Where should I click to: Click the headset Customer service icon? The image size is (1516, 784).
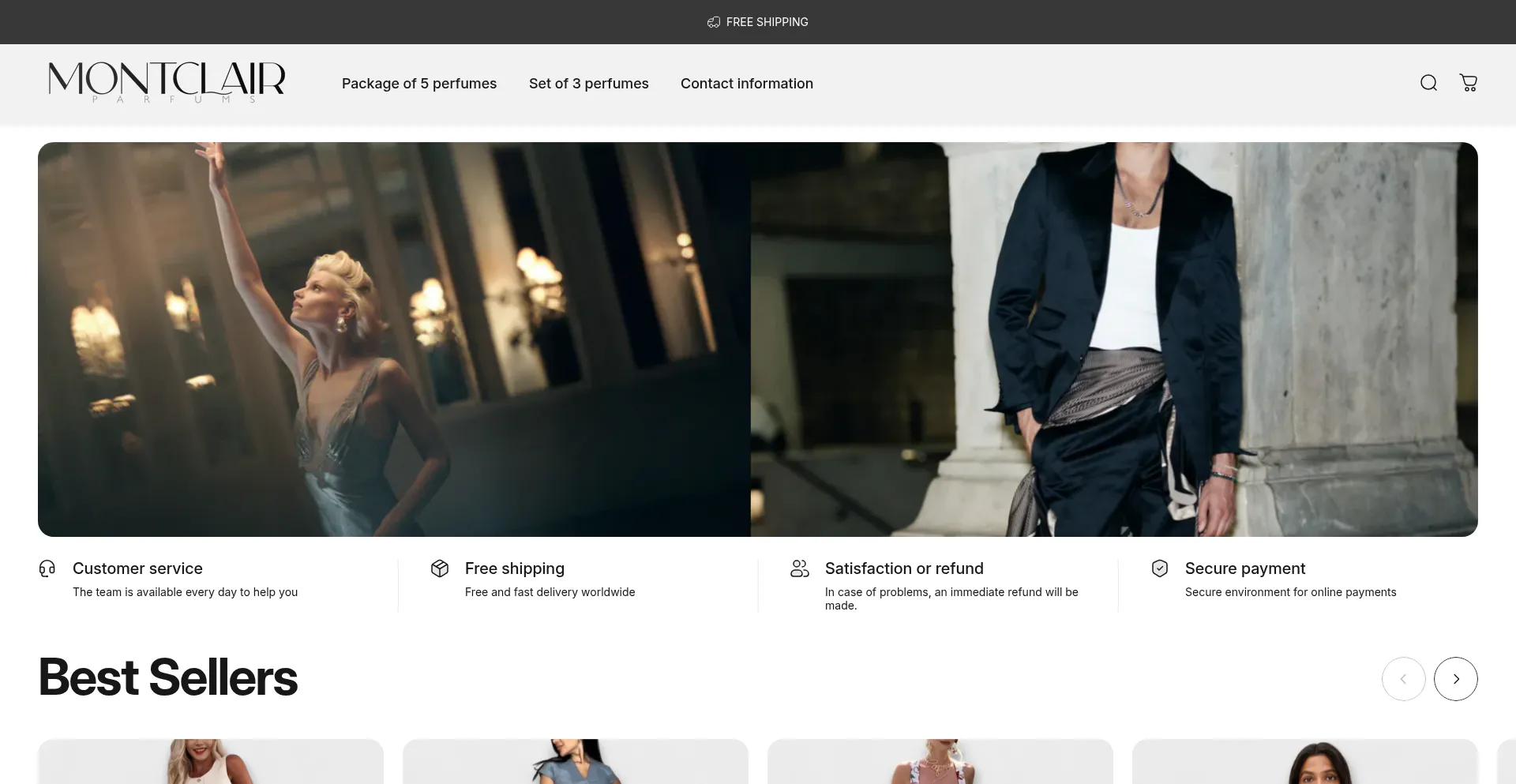coord(47,568)
